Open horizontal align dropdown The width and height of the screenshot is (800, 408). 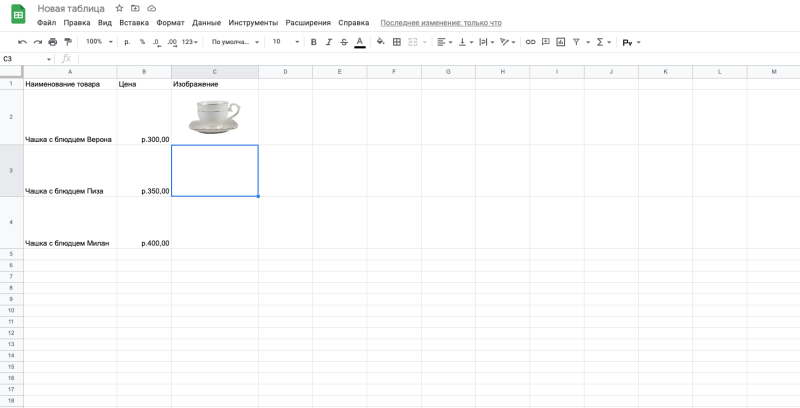444,42
